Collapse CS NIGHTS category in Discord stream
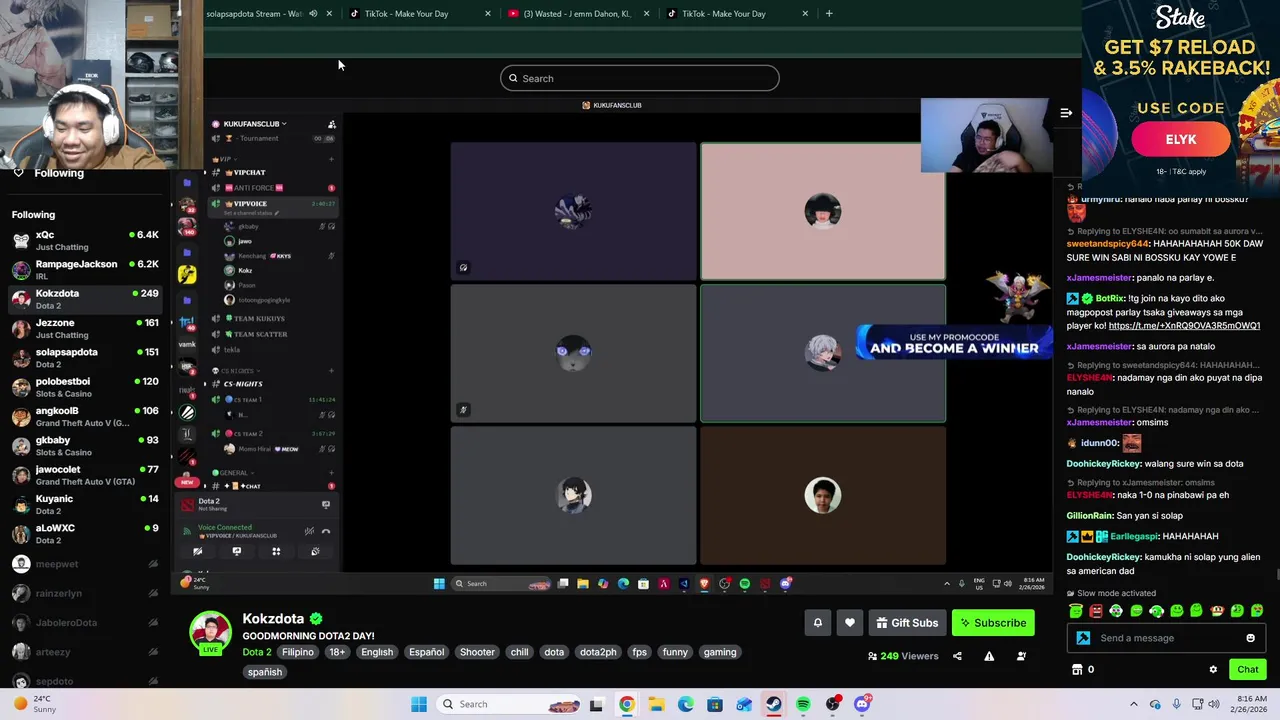This screenshot has height=720, width=1280. 234,371
